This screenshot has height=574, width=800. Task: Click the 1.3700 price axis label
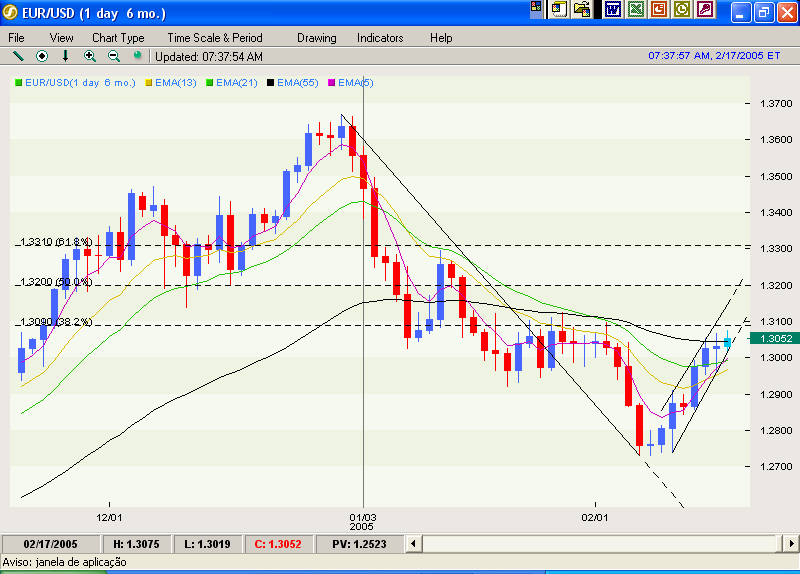(x=776, y=104)
